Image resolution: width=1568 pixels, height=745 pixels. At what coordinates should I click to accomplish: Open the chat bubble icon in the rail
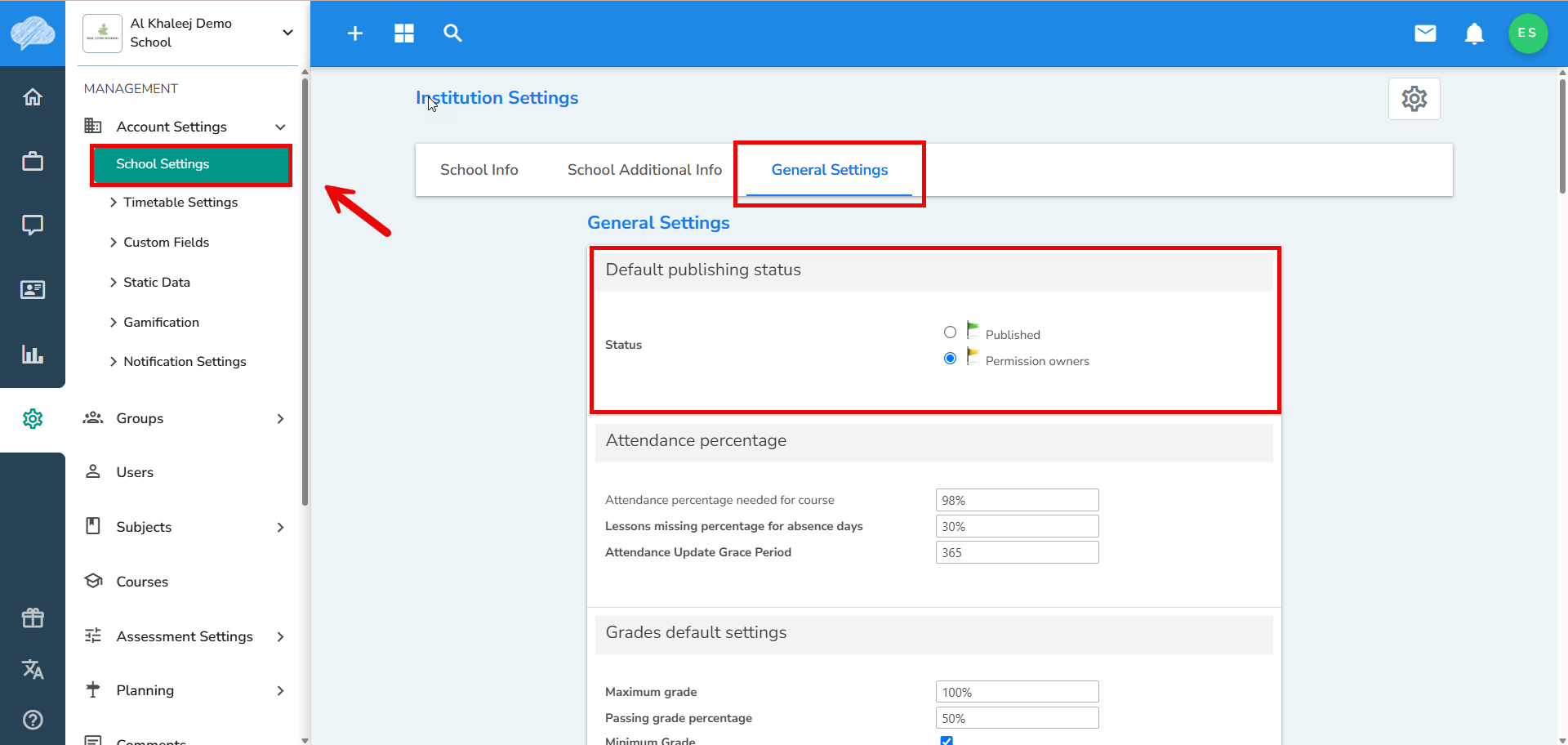(33, 225)
